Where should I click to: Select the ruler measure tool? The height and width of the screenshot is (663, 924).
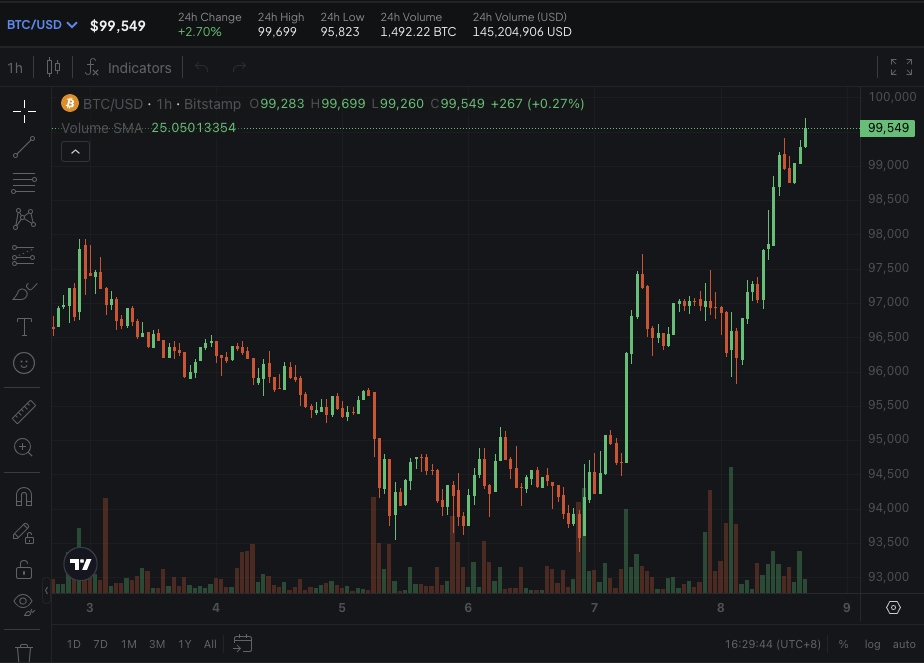(24, 412)
